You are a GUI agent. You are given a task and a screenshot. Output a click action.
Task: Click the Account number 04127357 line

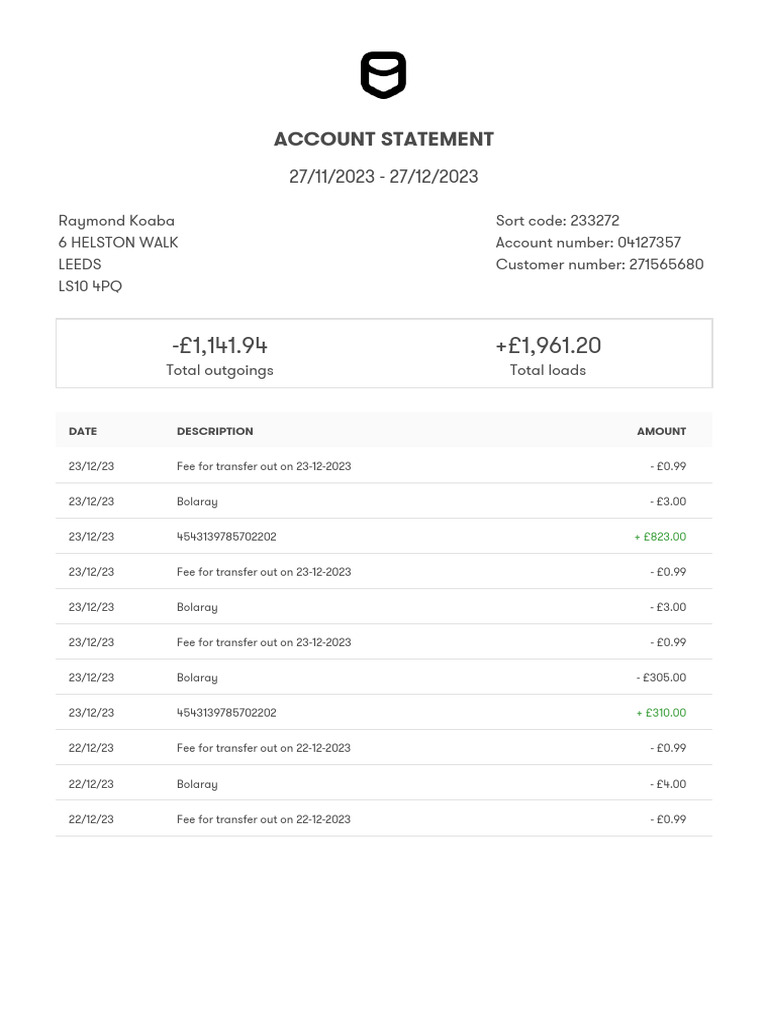point(588,243)
